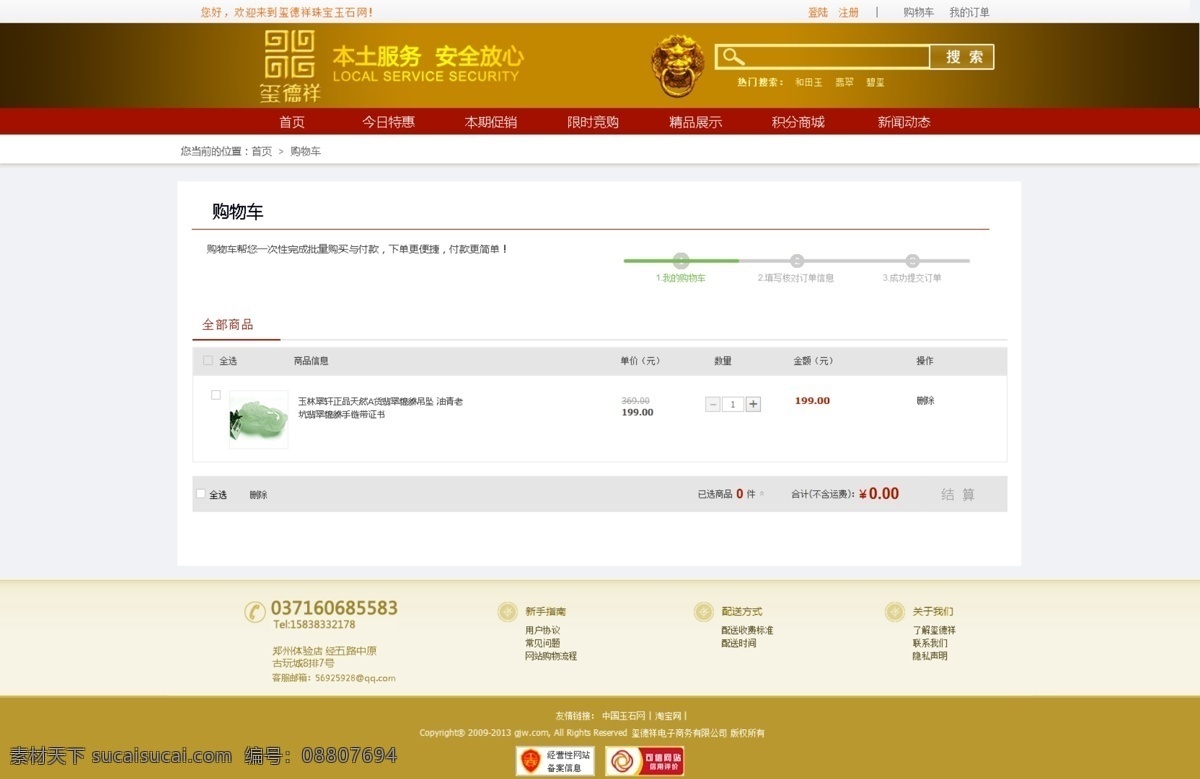Click the ¥0.00 total amount

879,494
